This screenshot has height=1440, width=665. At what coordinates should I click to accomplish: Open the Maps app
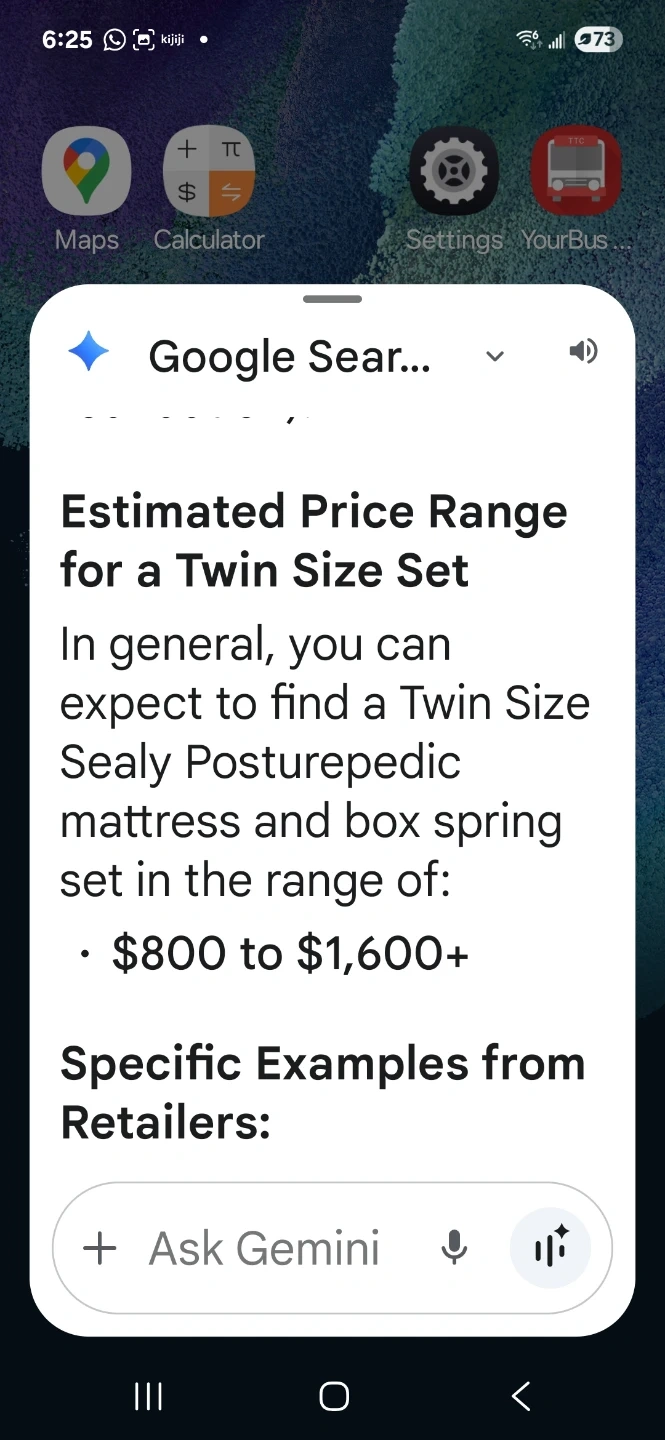[86, 172]
